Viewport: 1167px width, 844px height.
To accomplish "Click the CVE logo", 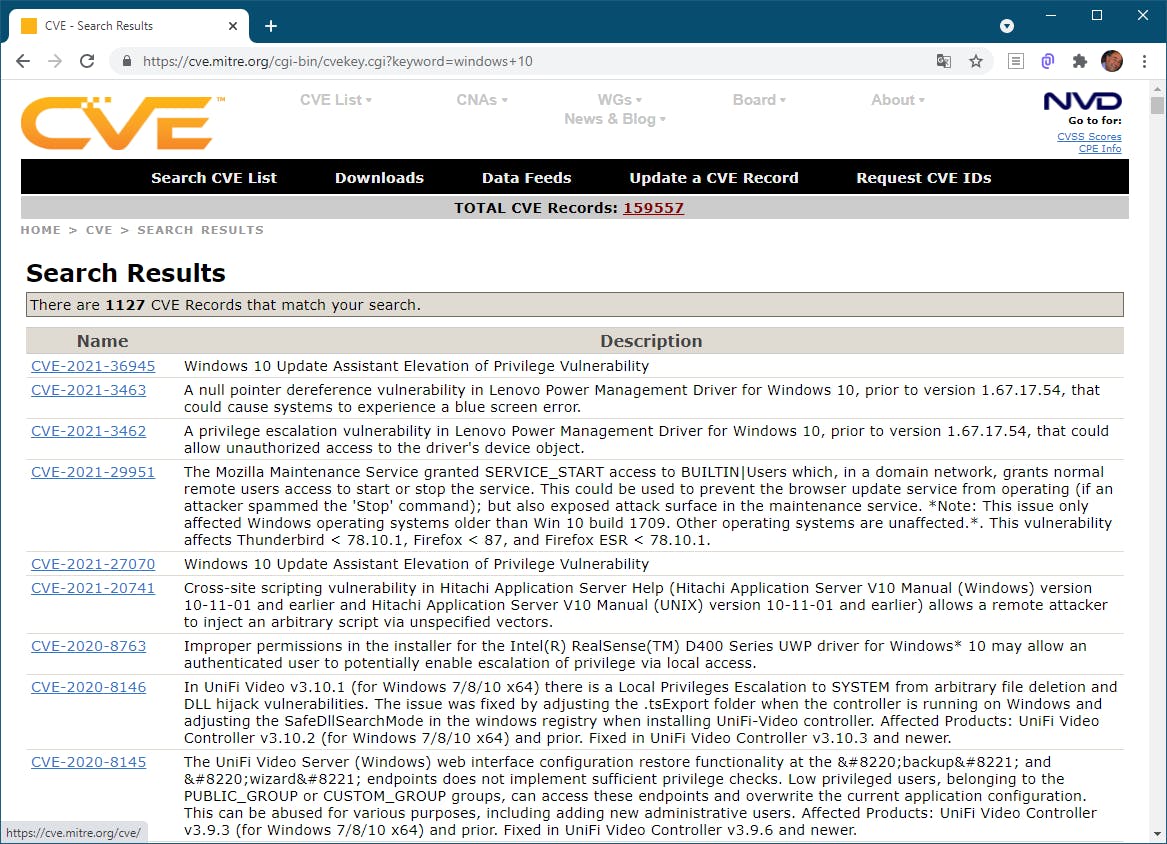I will click(x=120, y=122).
